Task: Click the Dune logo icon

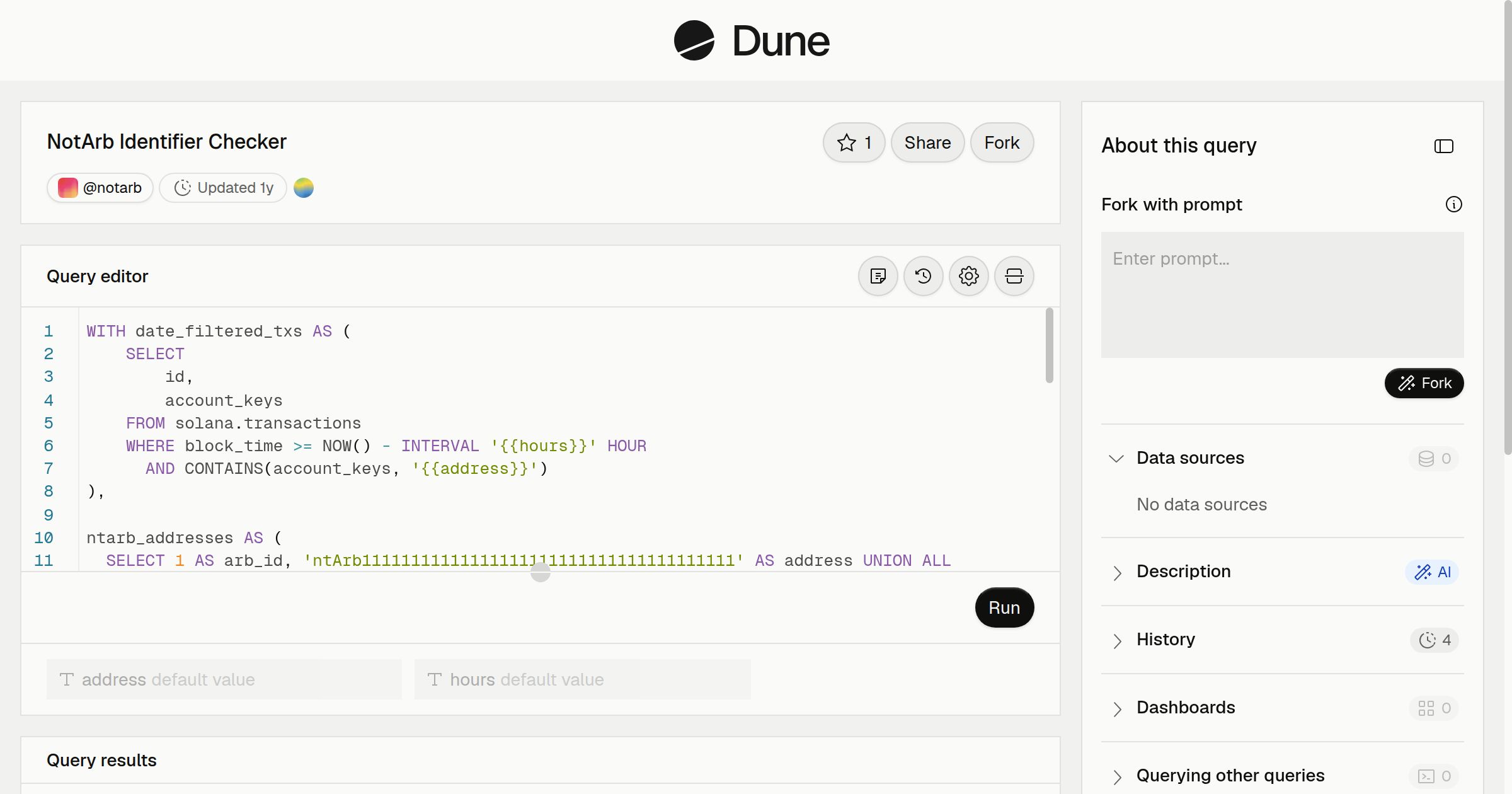Action: coord(694,40)
